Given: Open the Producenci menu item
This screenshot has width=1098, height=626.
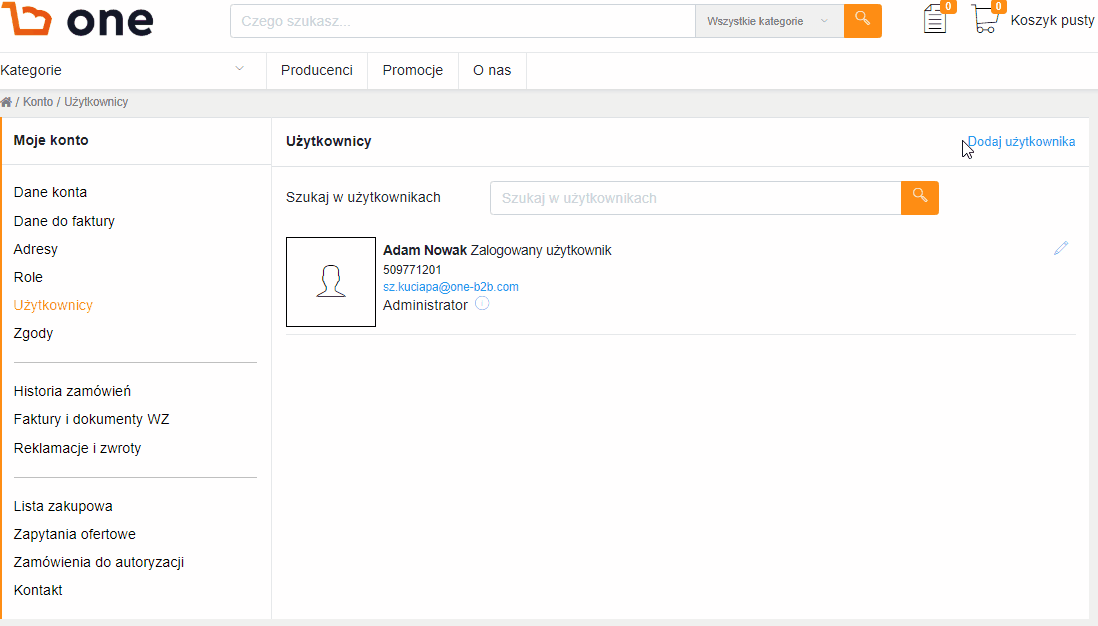Looking at the screenshot, I should click(x=317, y=70).
